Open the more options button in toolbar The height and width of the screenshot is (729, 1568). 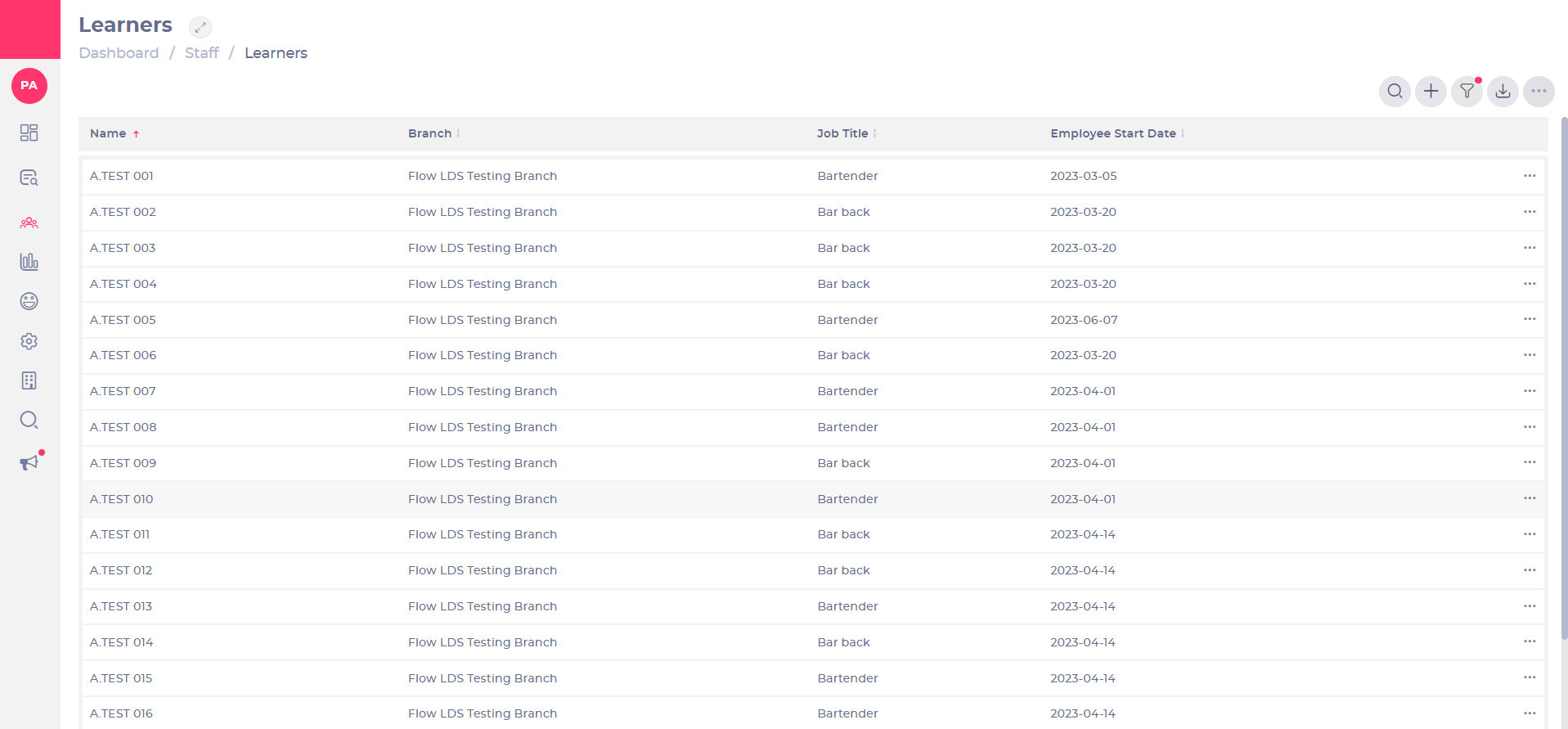coord(1539,91)
